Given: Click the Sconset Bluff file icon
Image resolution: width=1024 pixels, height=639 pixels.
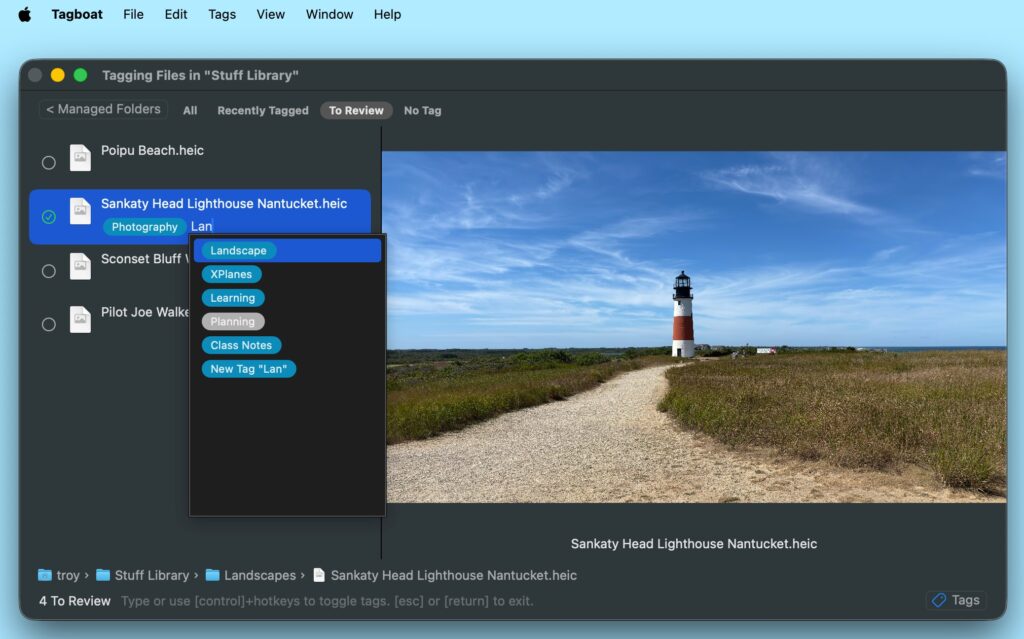Looking at the screenshot, I should tap(80, 266).
